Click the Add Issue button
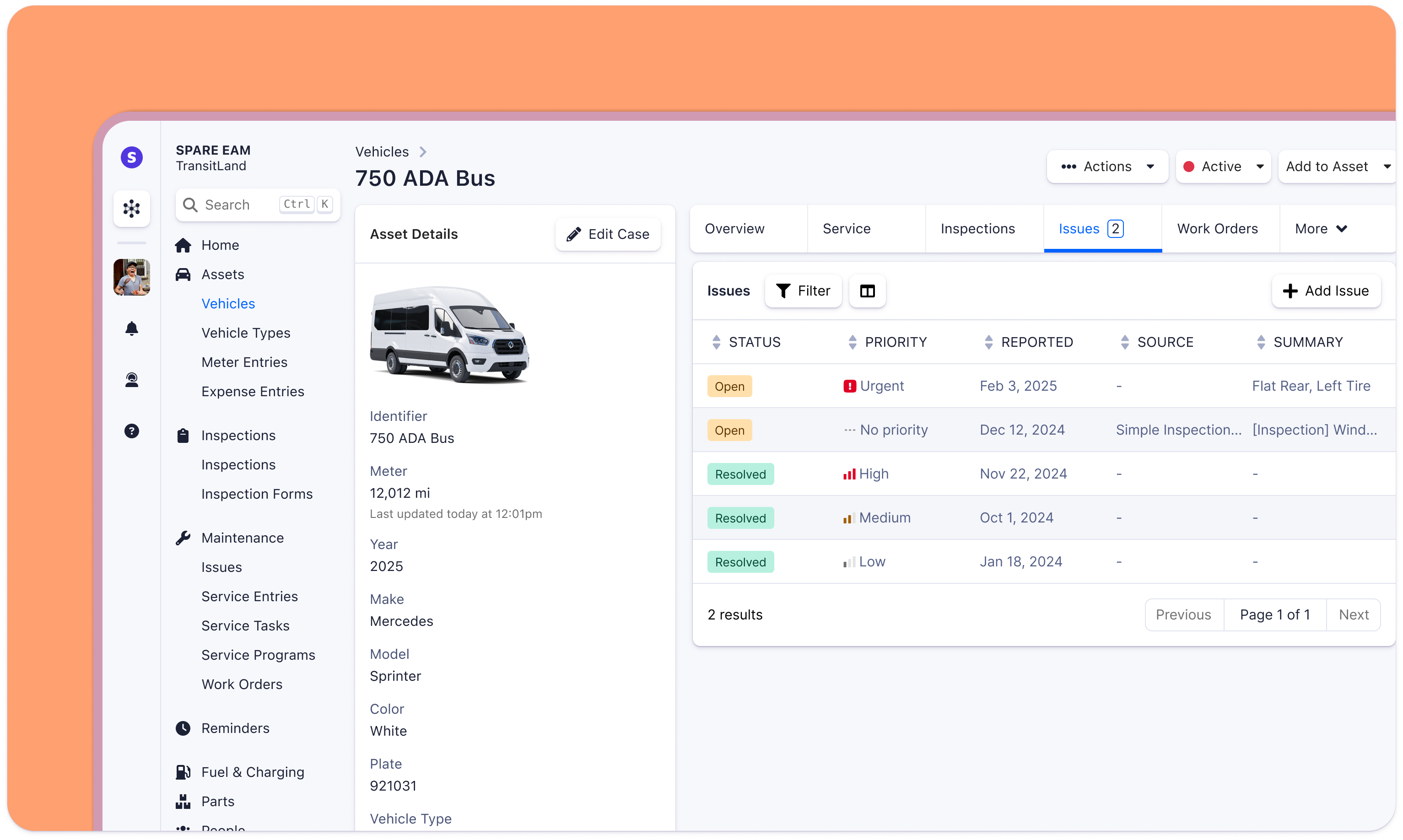Viewport: 1403px width, 840px height. coord(1326,291)
